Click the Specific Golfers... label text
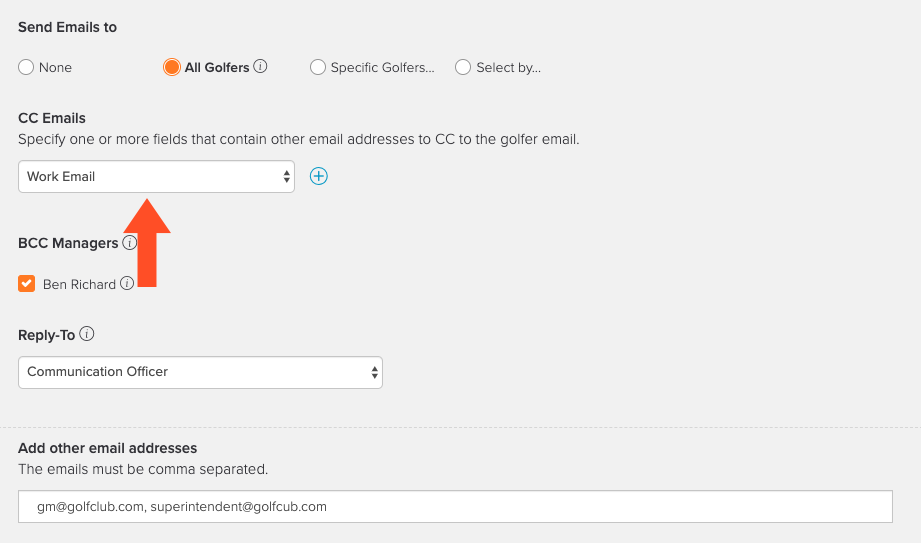The width and height of the screenshot is (921, 543). click(382, 68)
